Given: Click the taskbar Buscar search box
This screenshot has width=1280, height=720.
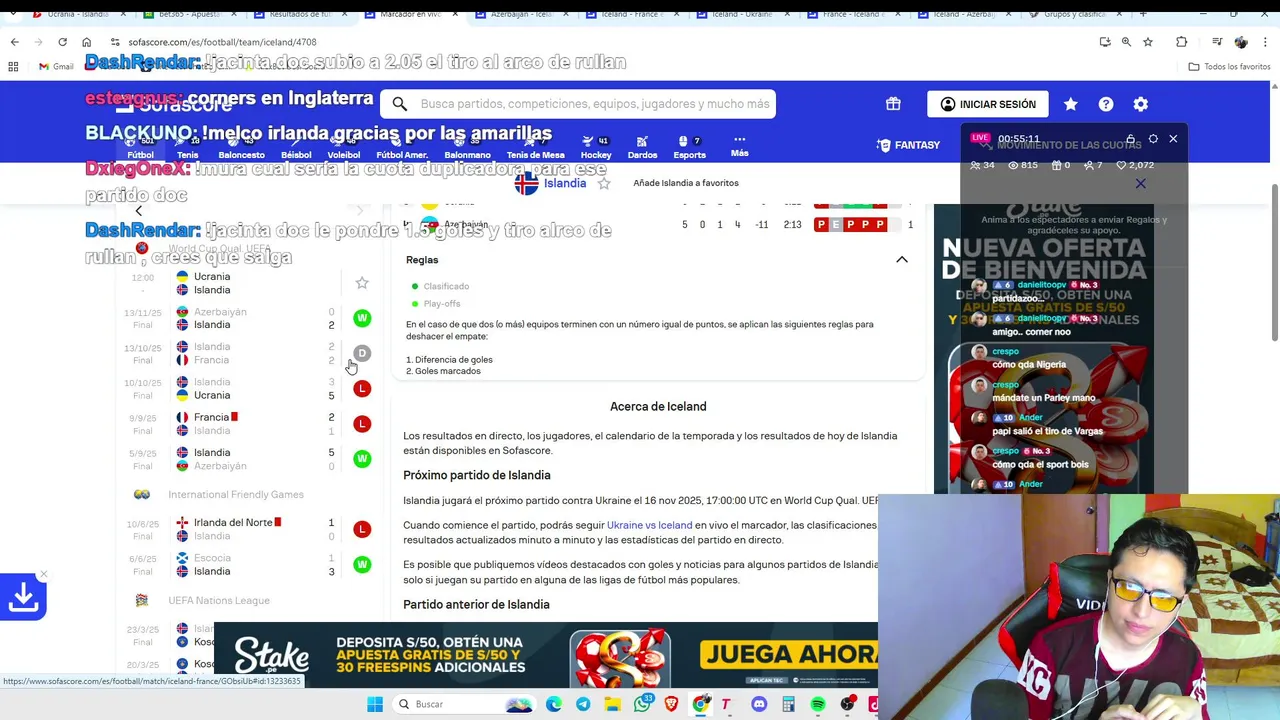Looking at the screenshot, I should pos(465,704).
